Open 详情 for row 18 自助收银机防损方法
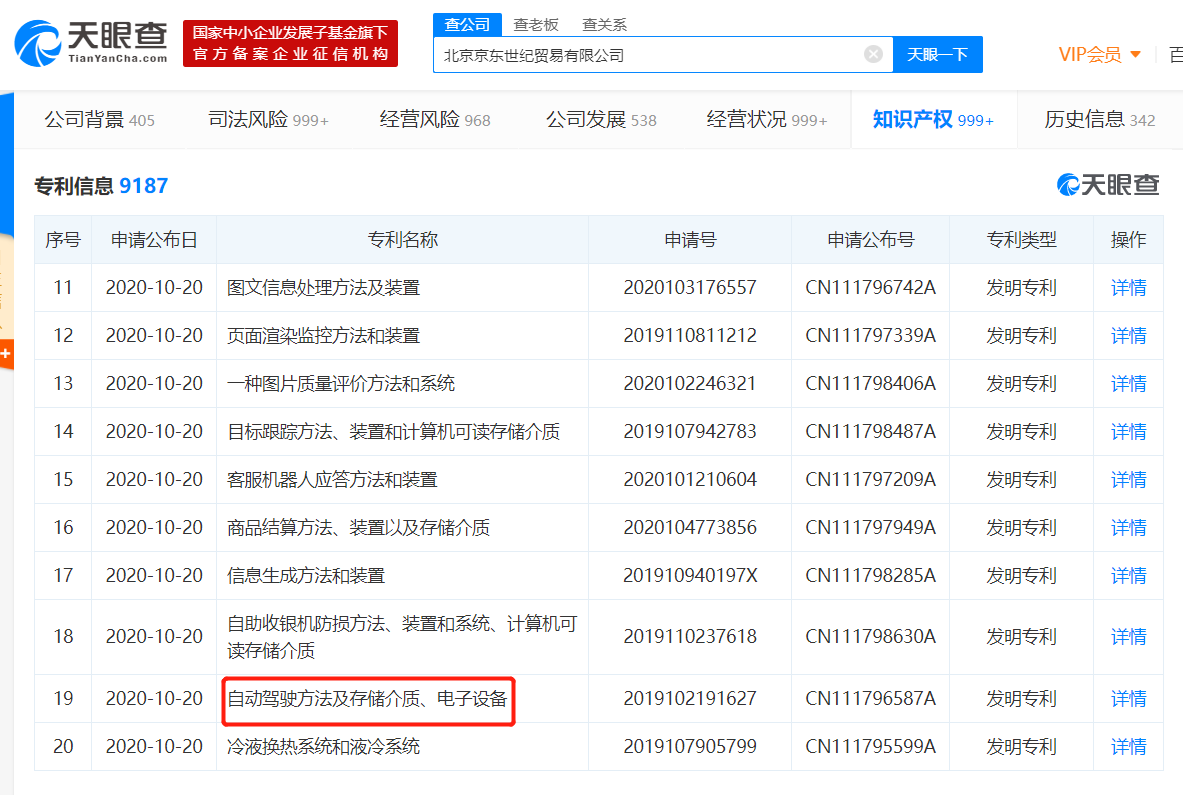This screenshot has width=1183, height=795. (x=1129, y=637)
